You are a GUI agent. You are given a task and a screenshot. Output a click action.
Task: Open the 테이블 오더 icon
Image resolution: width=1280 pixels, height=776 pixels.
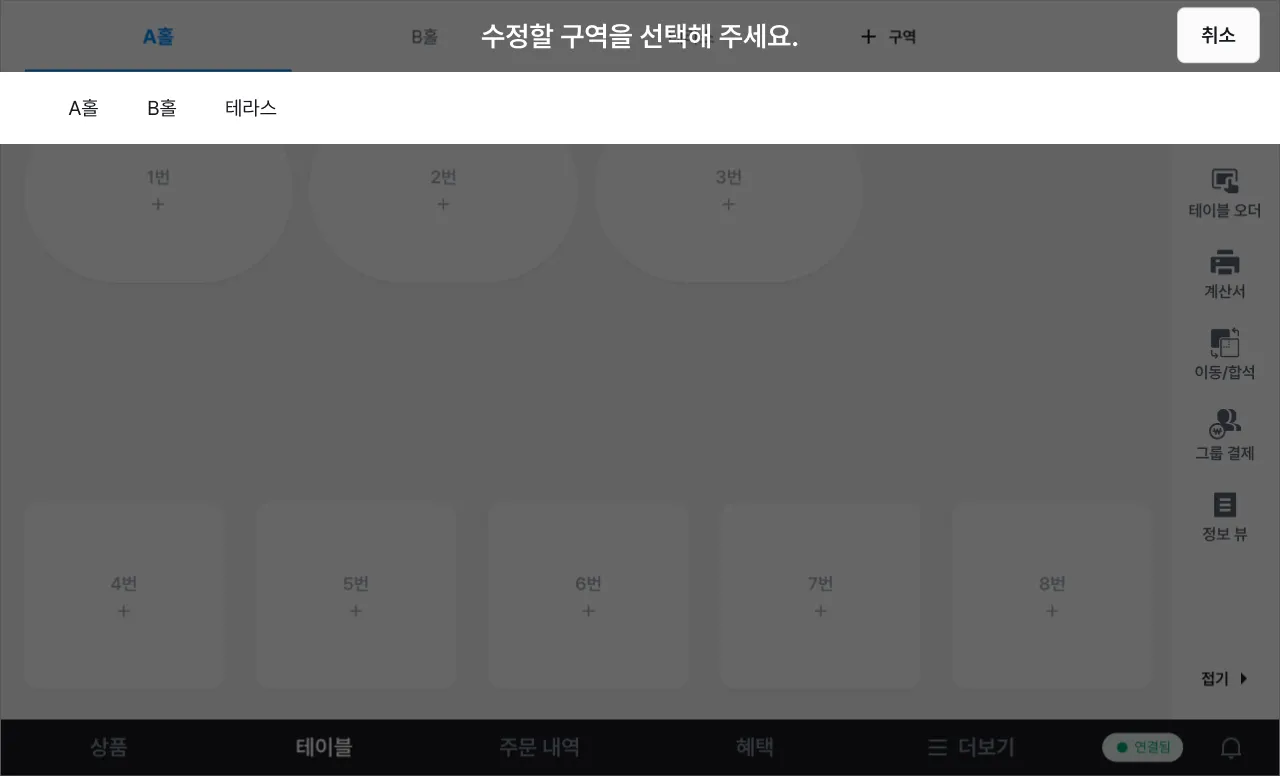click(x=1224, y=182)
